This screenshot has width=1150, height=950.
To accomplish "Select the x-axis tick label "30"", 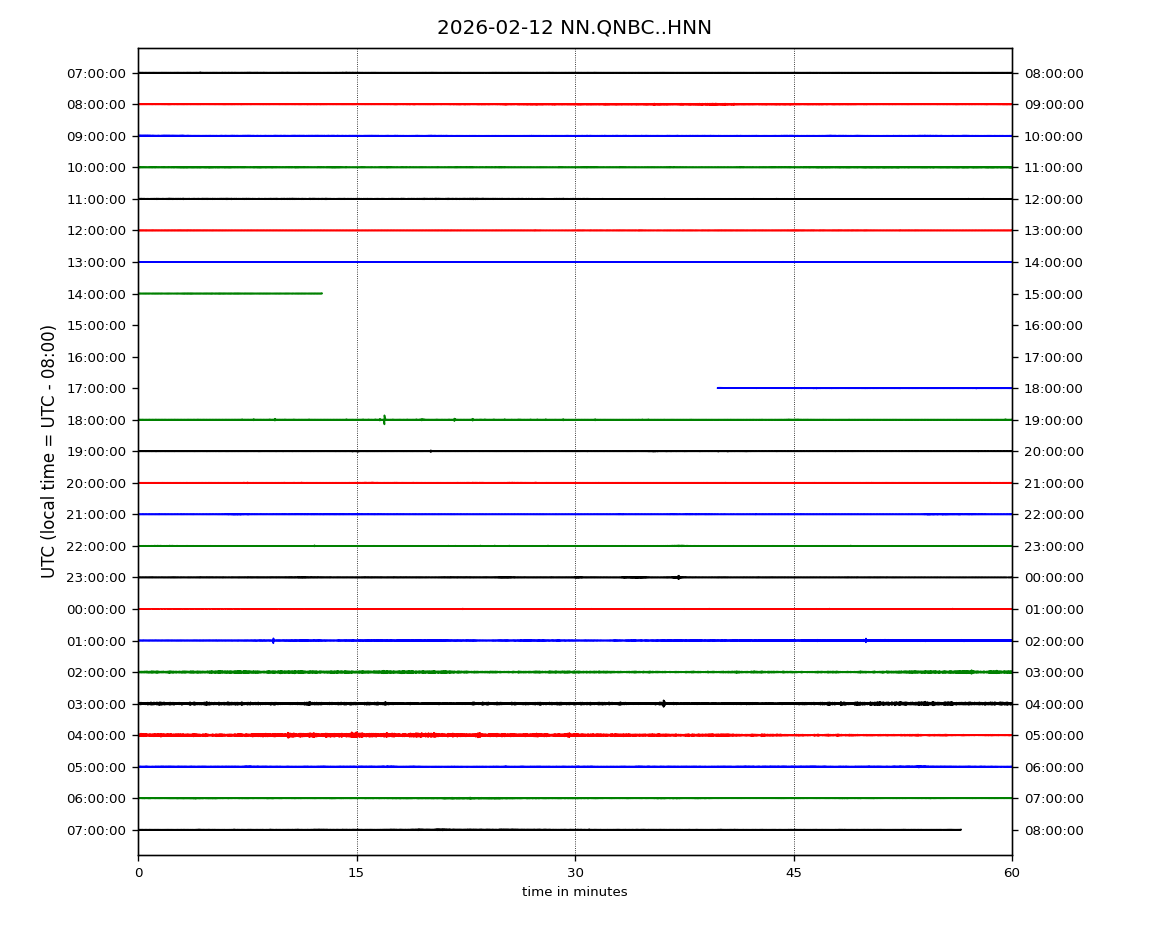I will [x=575, y=873].
